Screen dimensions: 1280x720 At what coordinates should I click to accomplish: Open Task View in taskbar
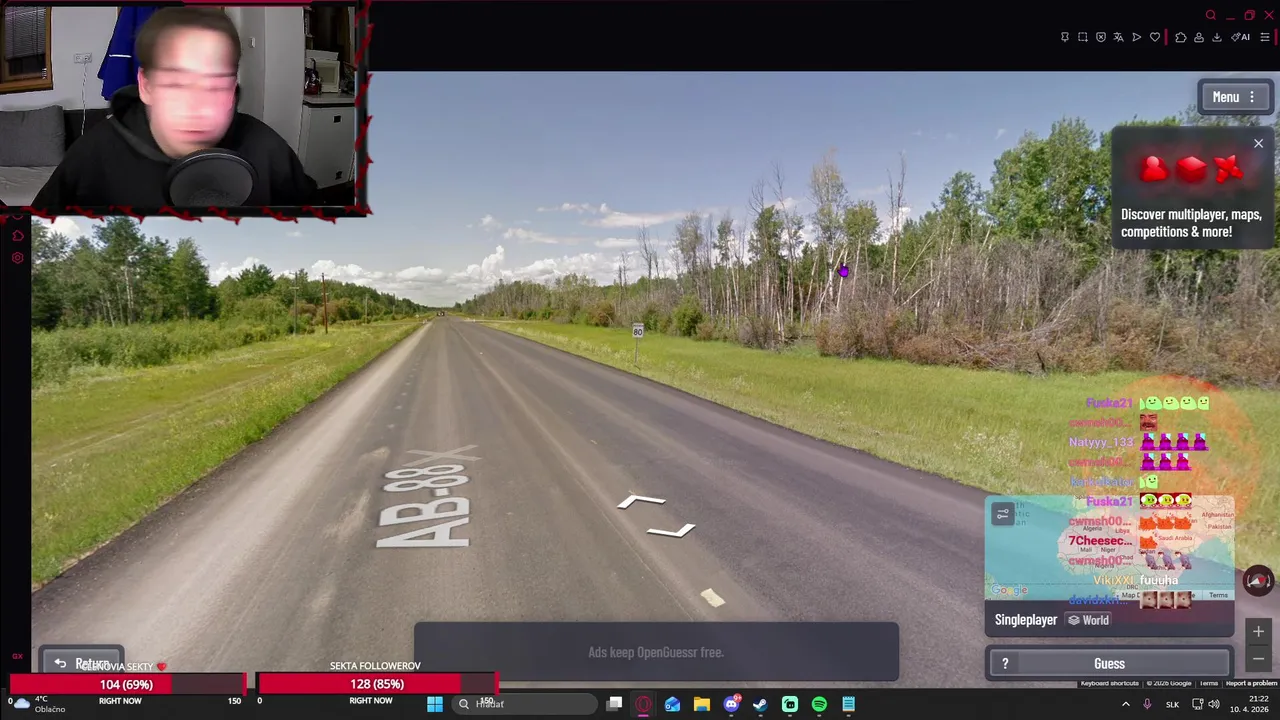pyautogui.click(x=615, y=704)
